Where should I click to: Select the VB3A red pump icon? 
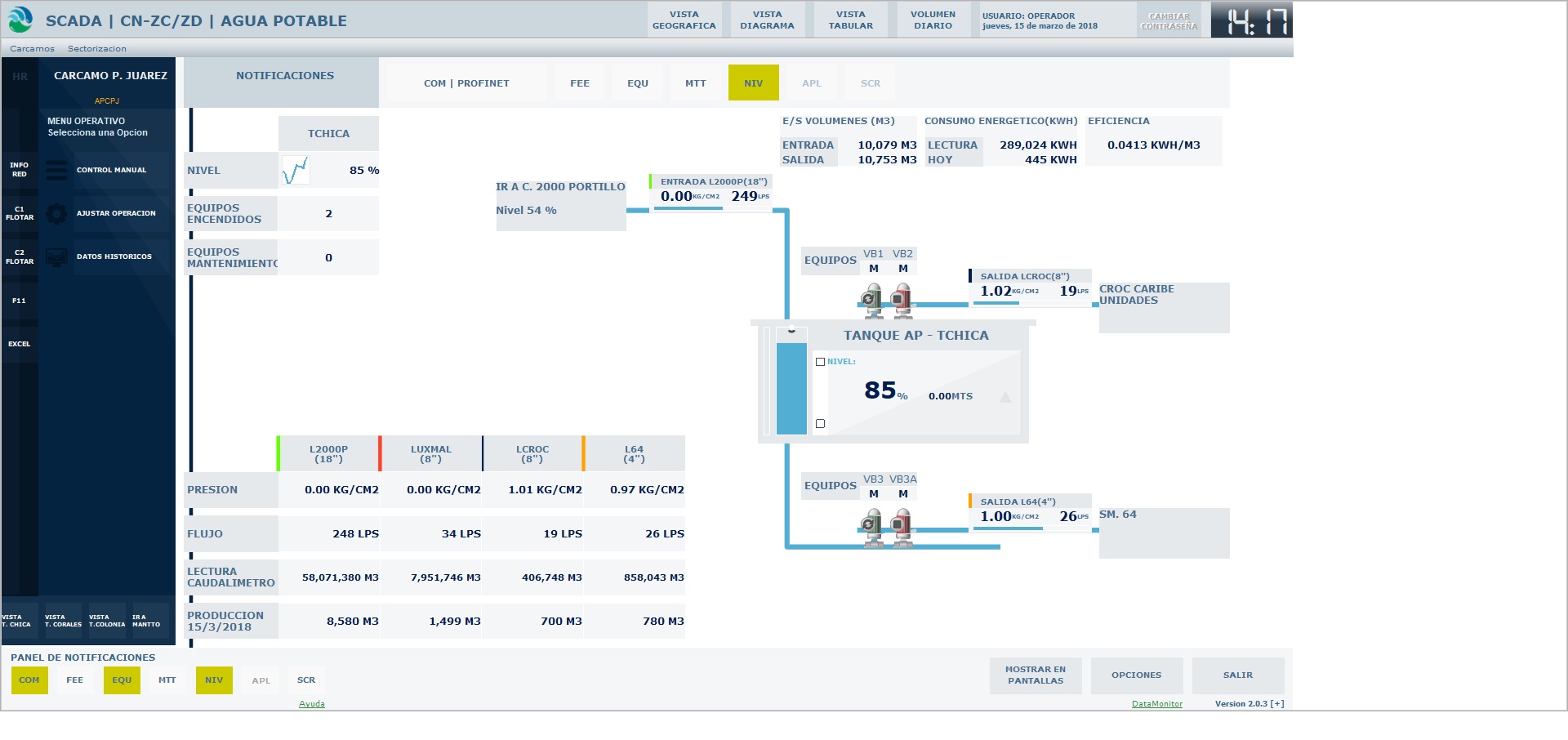[x=902, y=525]
